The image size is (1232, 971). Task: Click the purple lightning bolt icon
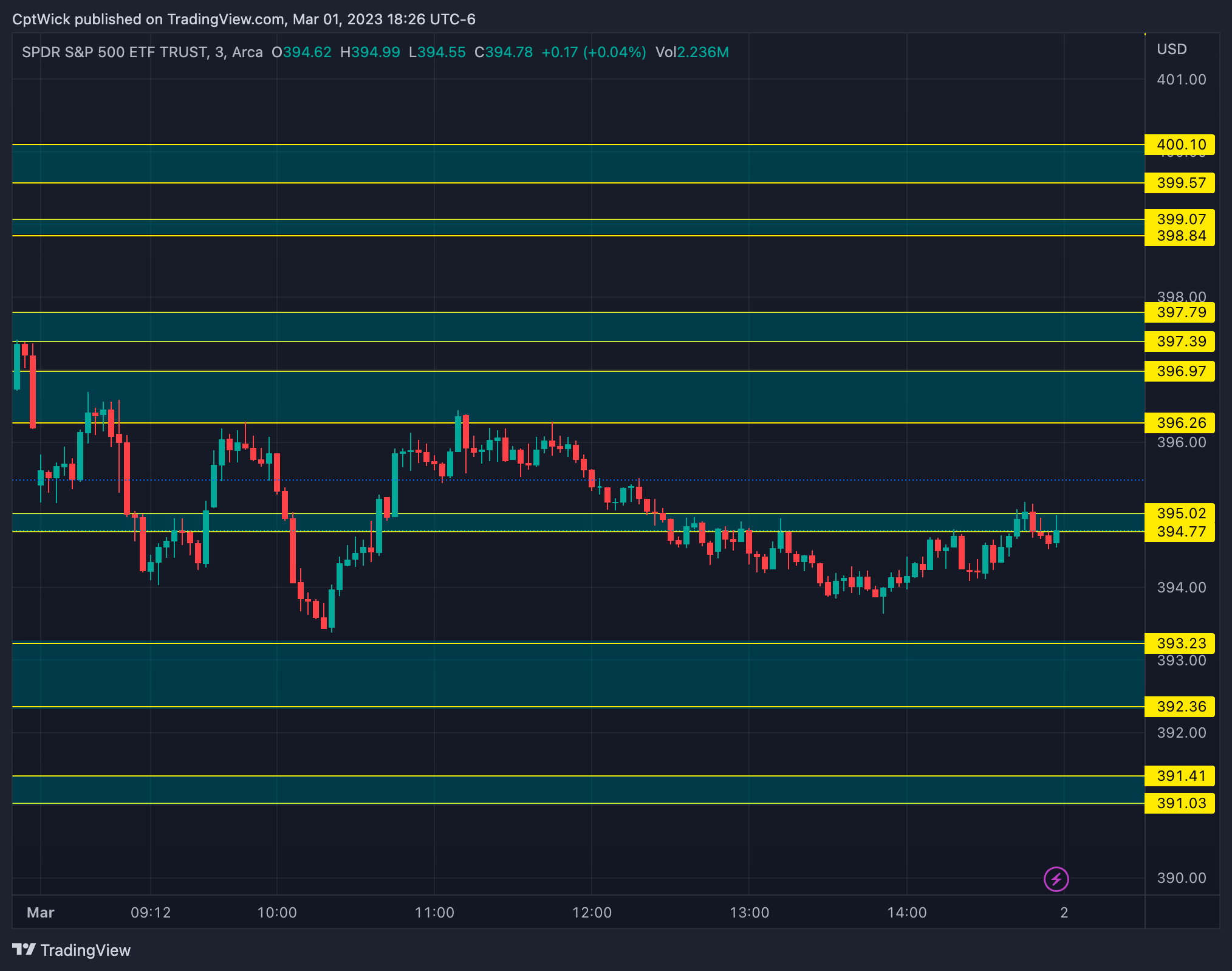pyautogui.click(x=1056, y=879)
